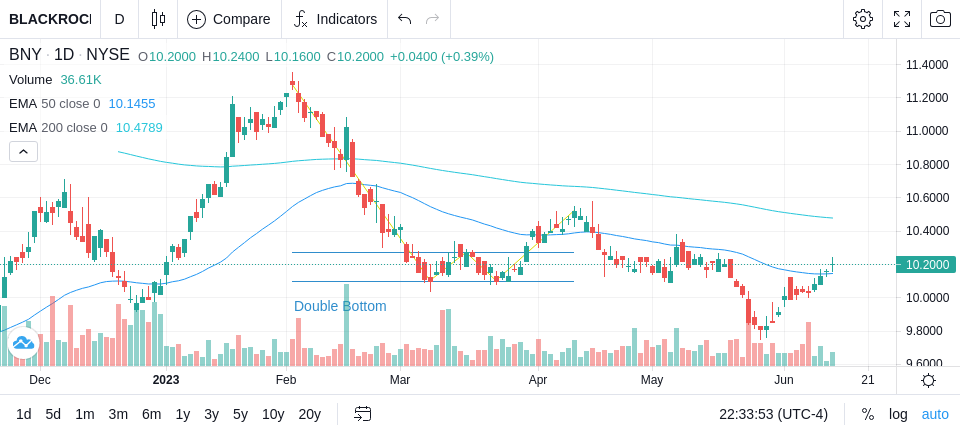Viewport: 960px width, 433px height.
Task: Set the range to 3m
Action: (118, 415)
